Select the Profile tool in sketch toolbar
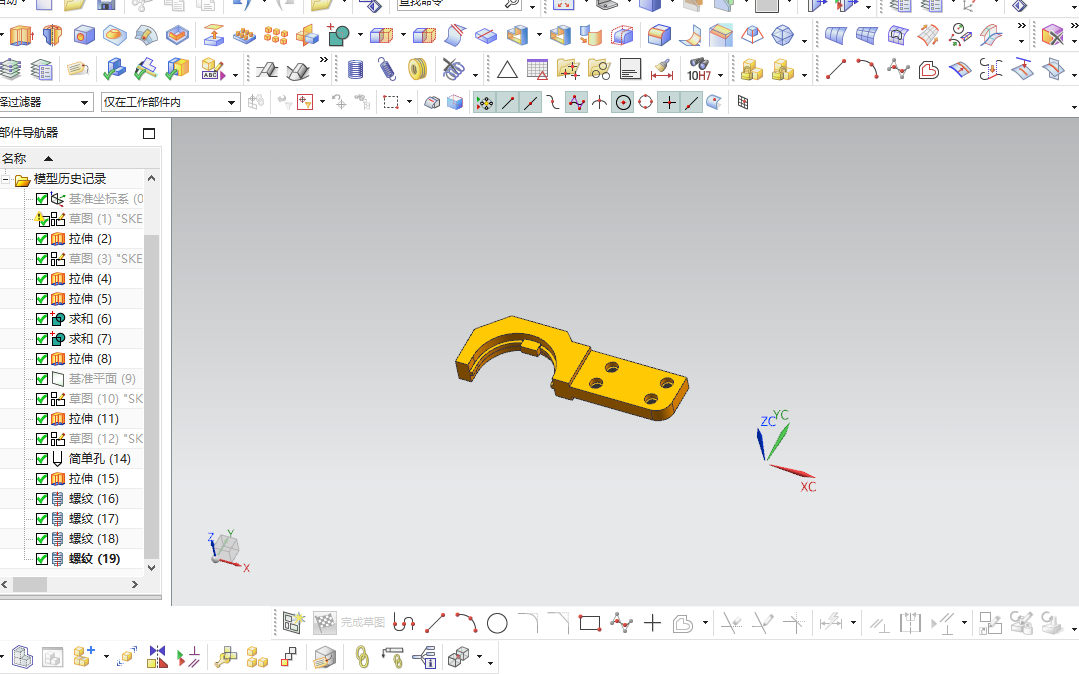The height and width of the screenshot is (674, 1079). pyautogui.click(x=404, y=624)
